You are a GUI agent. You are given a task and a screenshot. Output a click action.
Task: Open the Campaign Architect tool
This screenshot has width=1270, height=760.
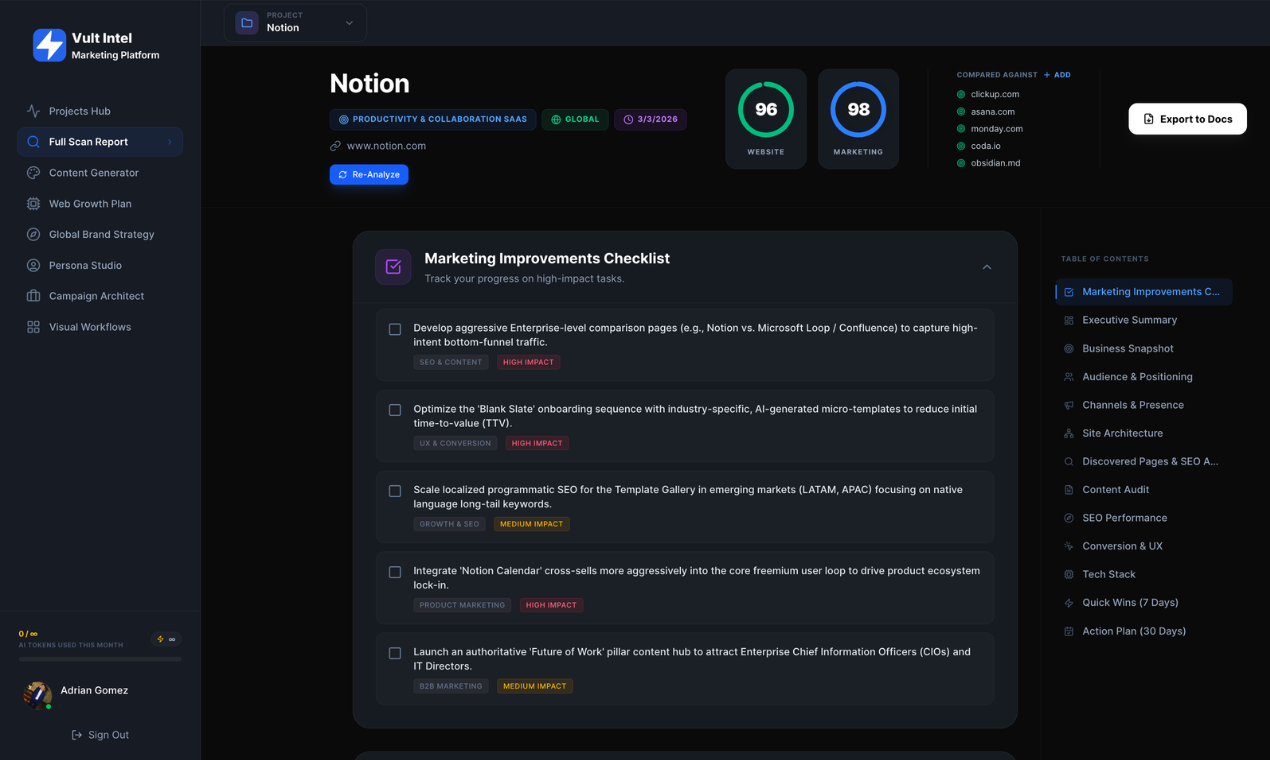click(32, 296)
